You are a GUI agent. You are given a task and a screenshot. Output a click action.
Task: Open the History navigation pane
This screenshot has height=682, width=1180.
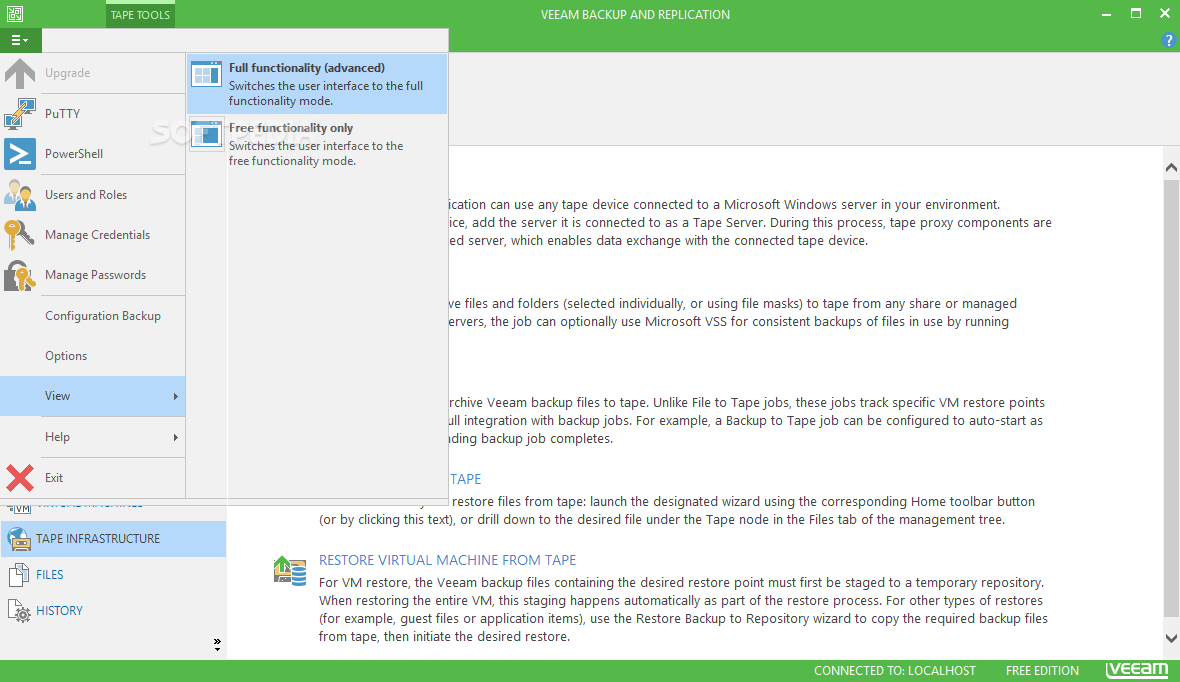114,610
